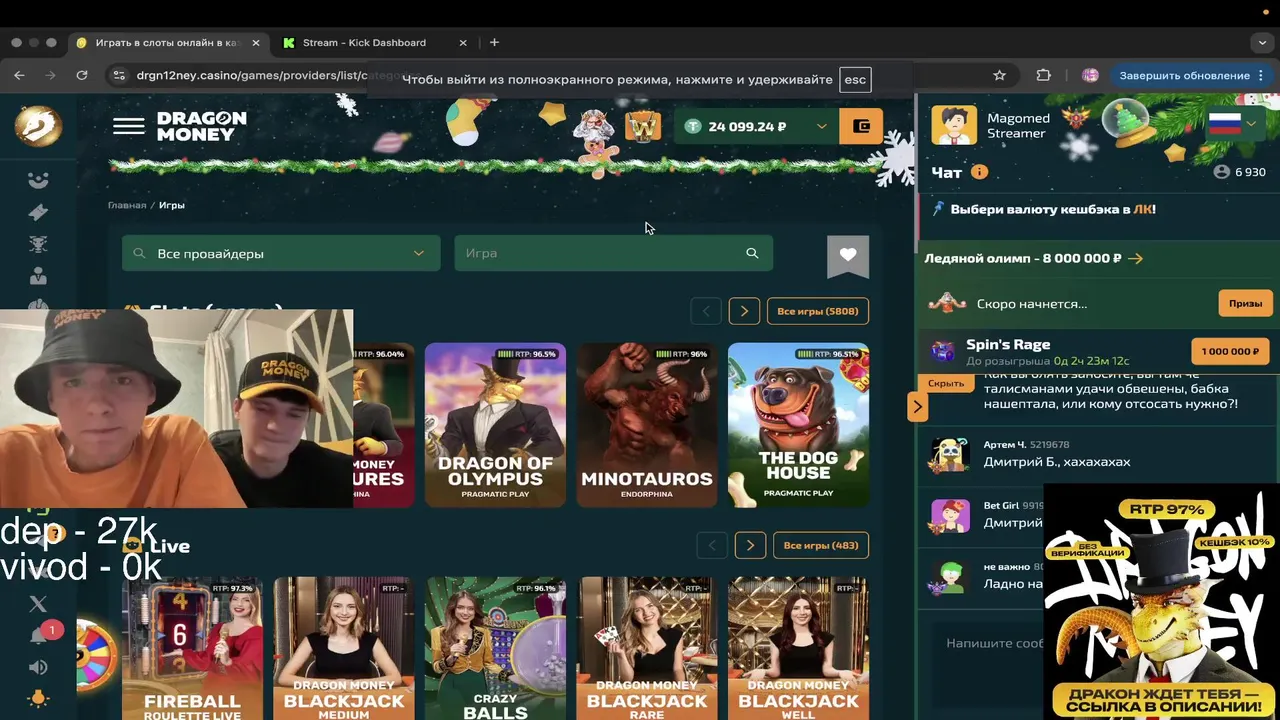Click the magnifier icon in game search
Screen dimensions: 1280x720
752,253
